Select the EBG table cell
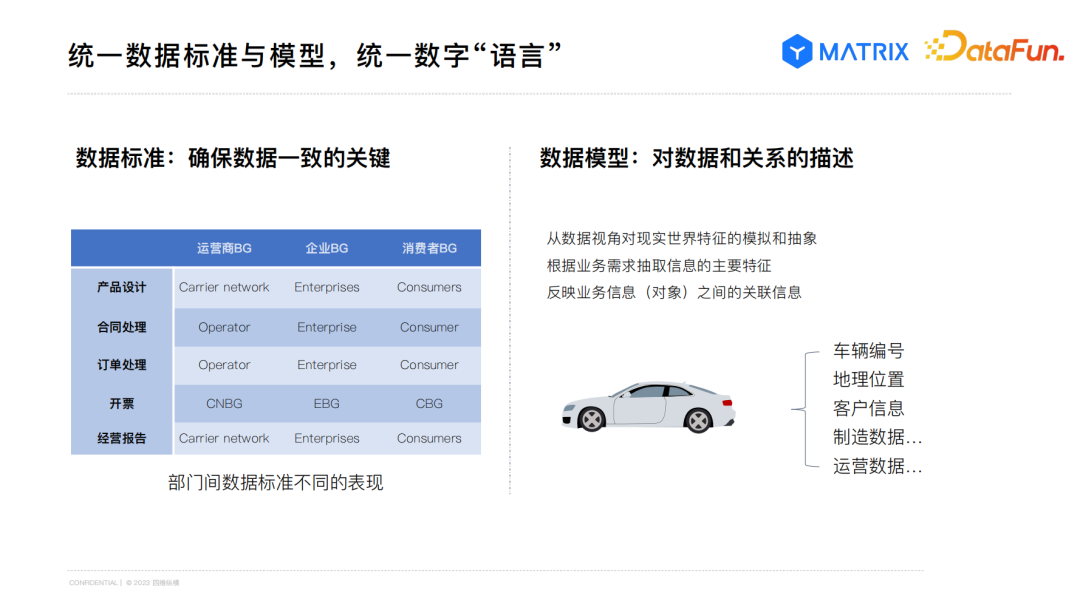Viewport: 1080px width, 607px height. click(326, 404)
